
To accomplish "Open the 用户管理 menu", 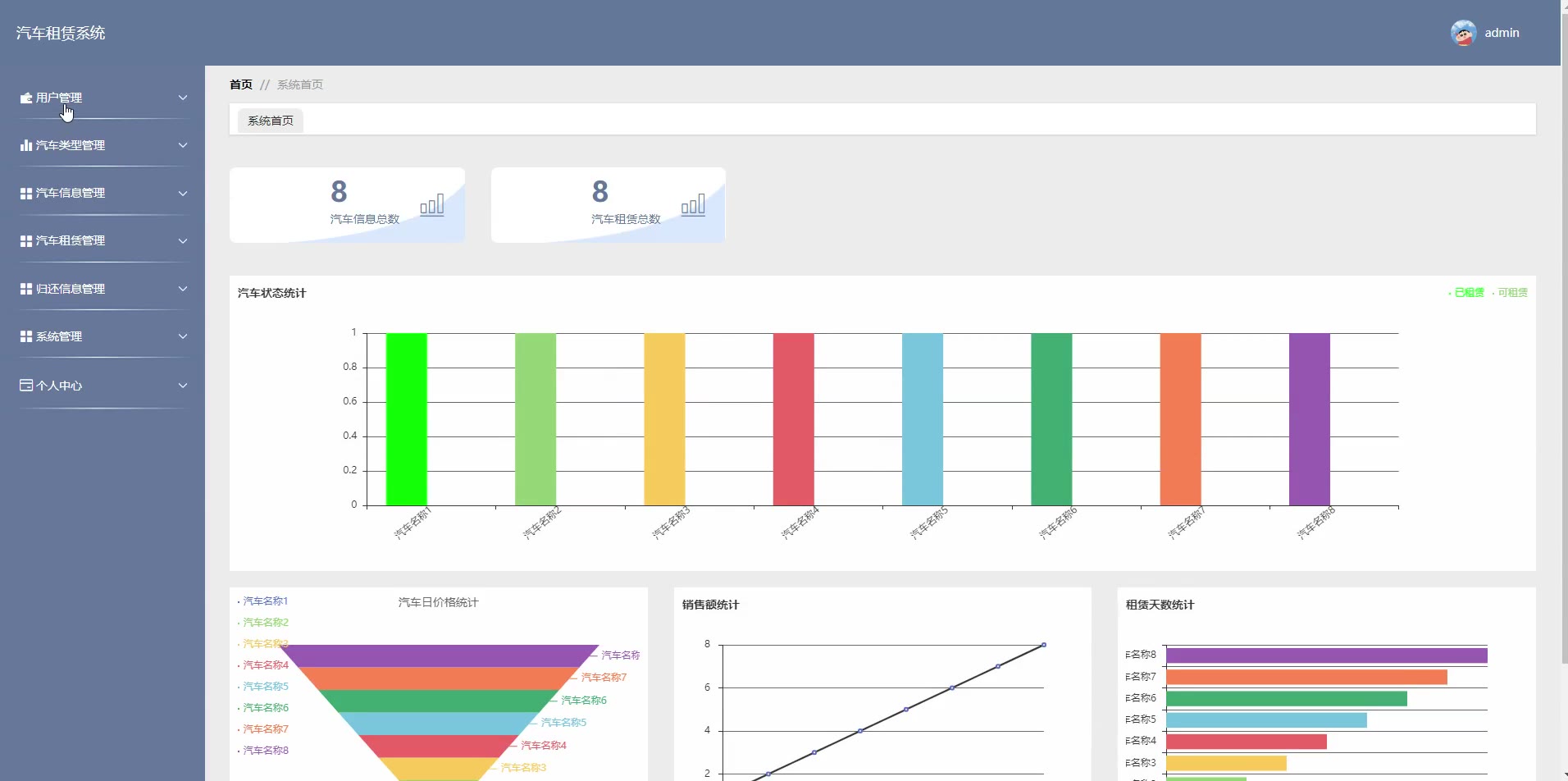I will pos(103,98).
